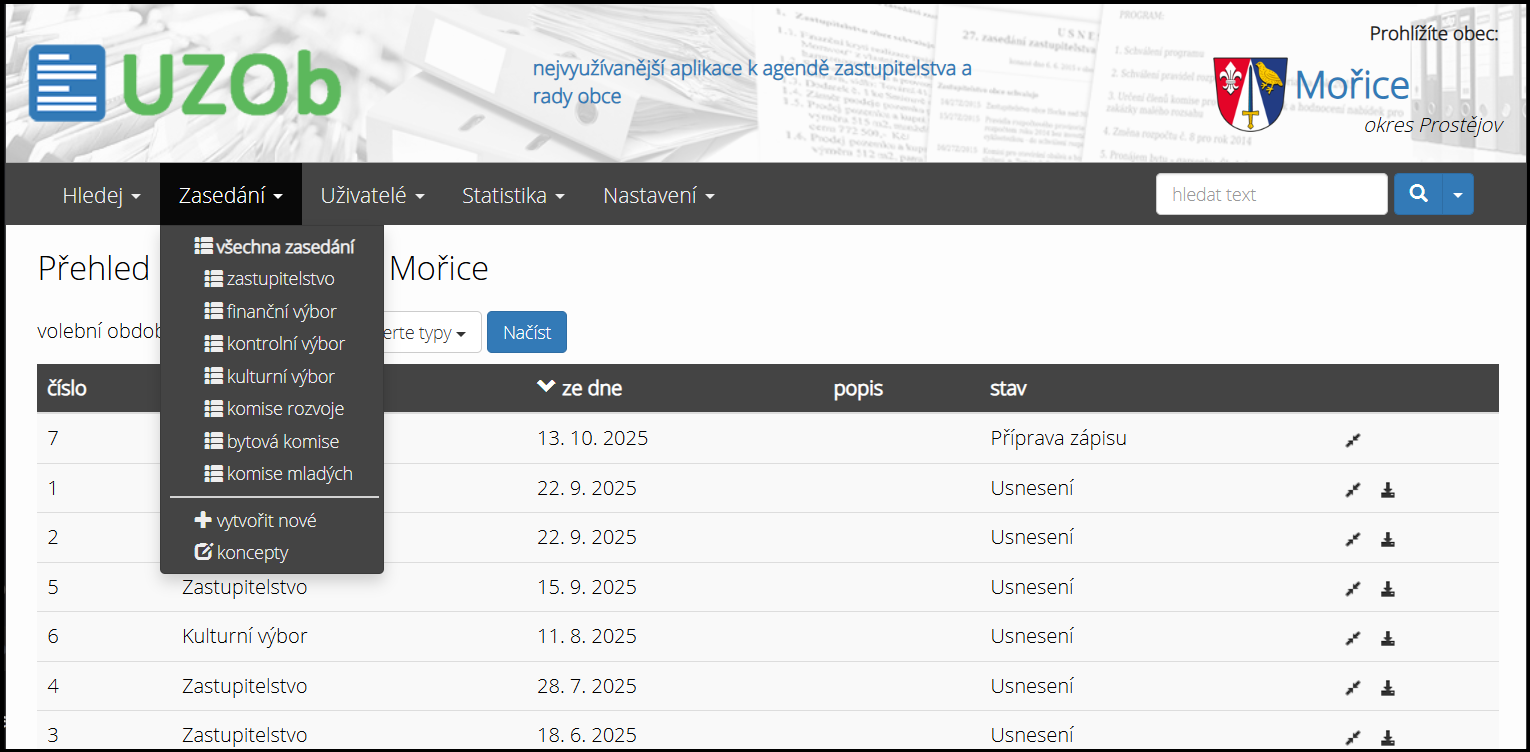The image size is (1530, 752).
Task: Click the pin icon for meeting number 7
Action: 1353,440
